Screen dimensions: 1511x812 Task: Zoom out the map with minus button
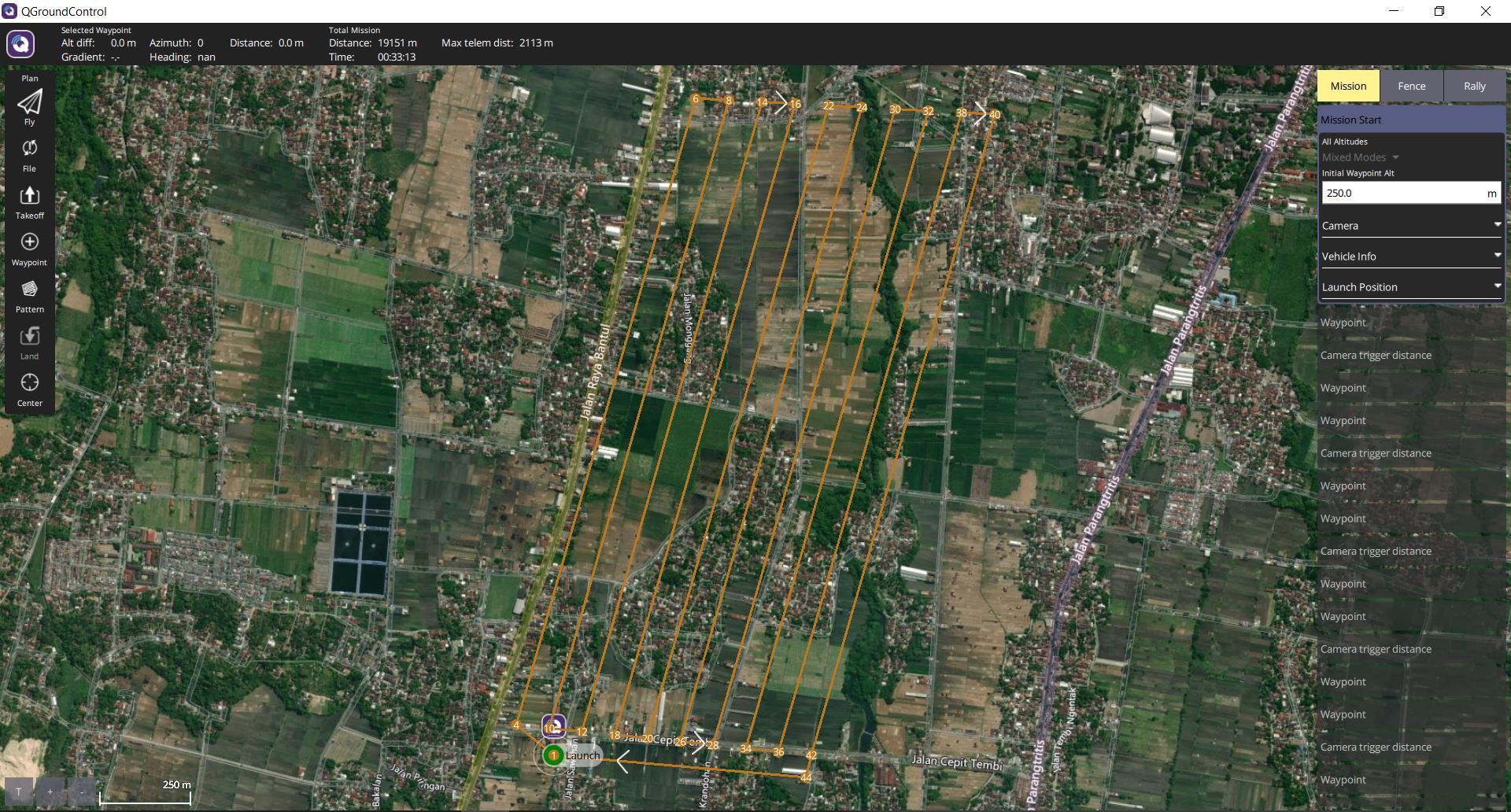point(81,792)
